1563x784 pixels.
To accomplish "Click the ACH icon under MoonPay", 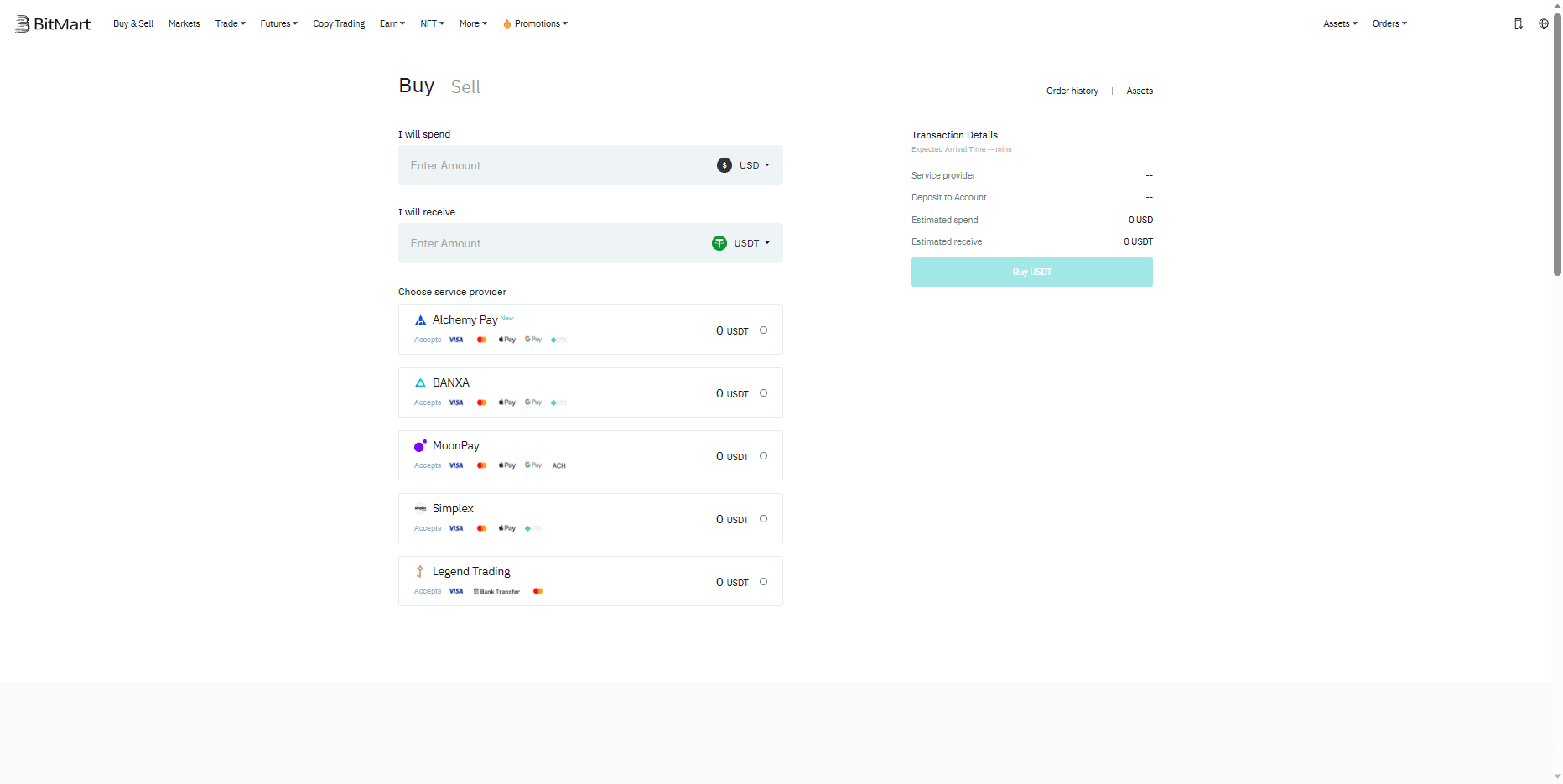I will (559, 465).
